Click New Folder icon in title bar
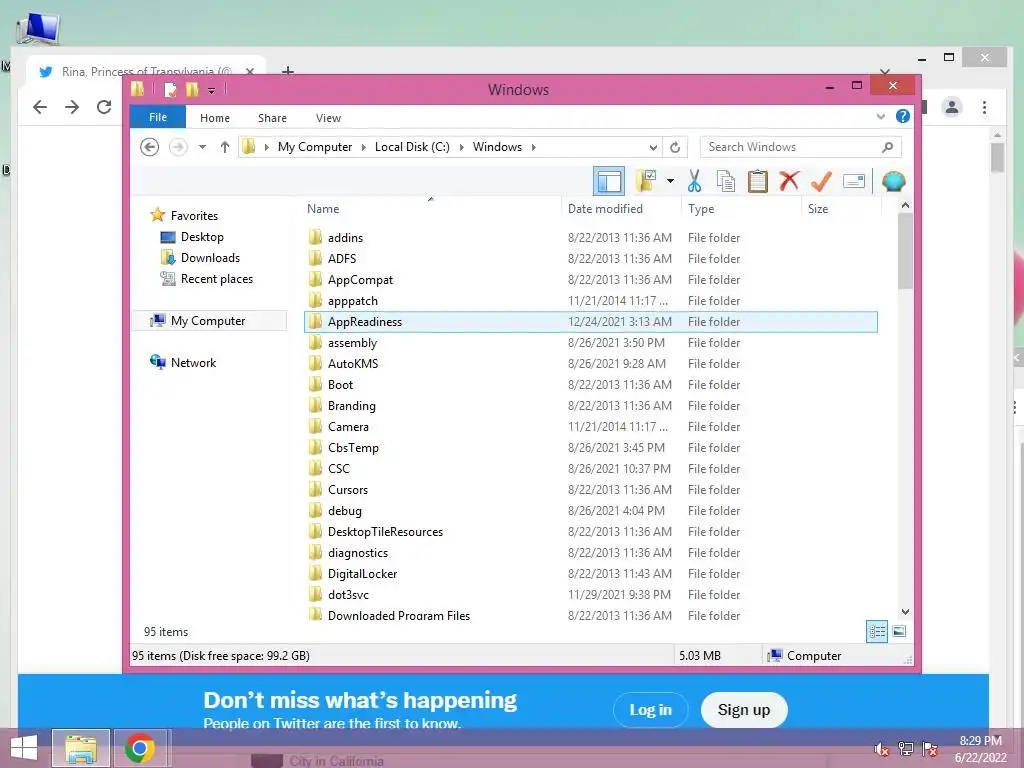This screenshot has height=768, width=1024. click(192, 89)
